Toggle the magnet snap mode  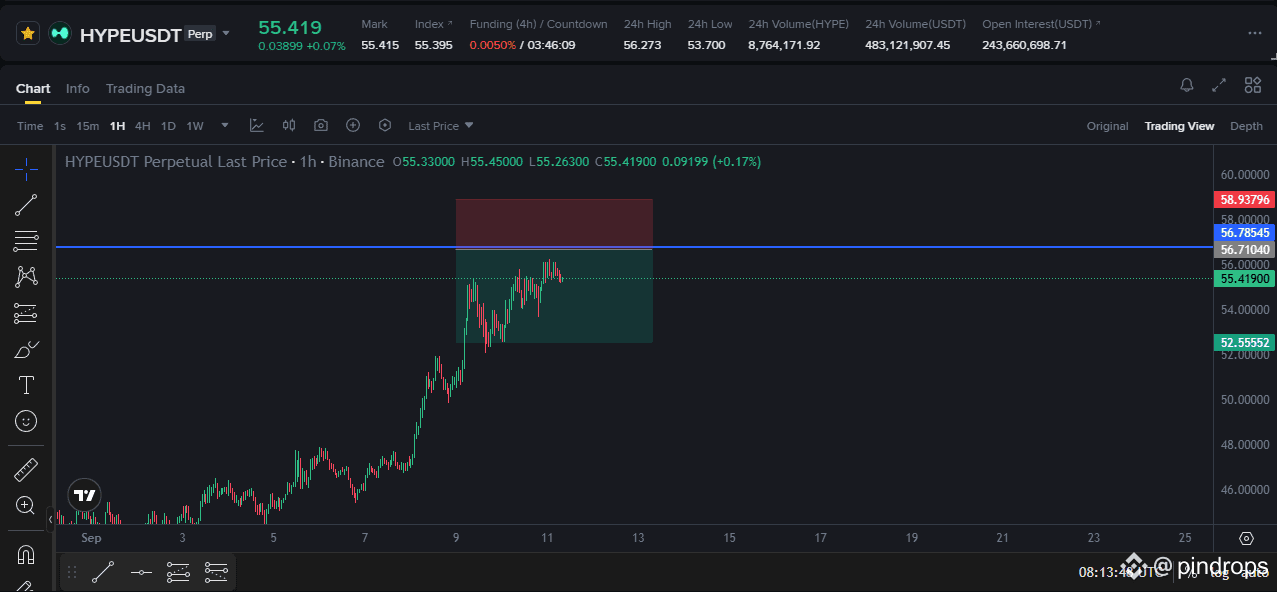[26, 554]
